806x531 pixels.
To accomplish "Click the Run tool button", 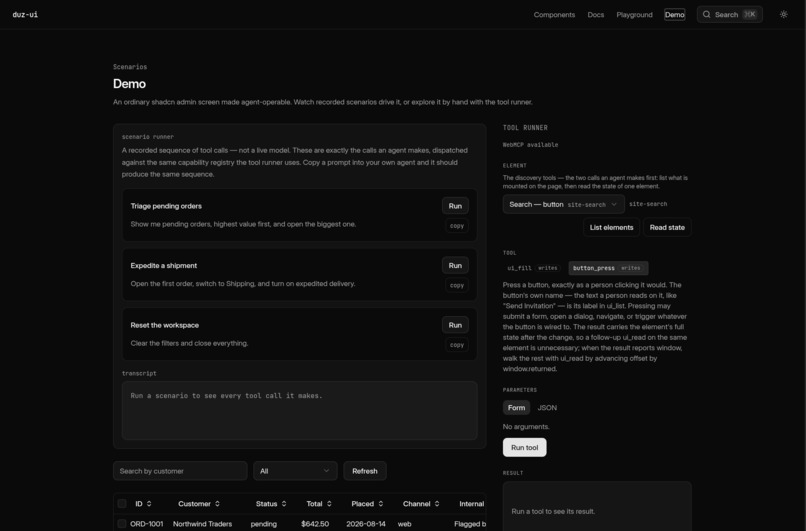I will click(524, 447).
